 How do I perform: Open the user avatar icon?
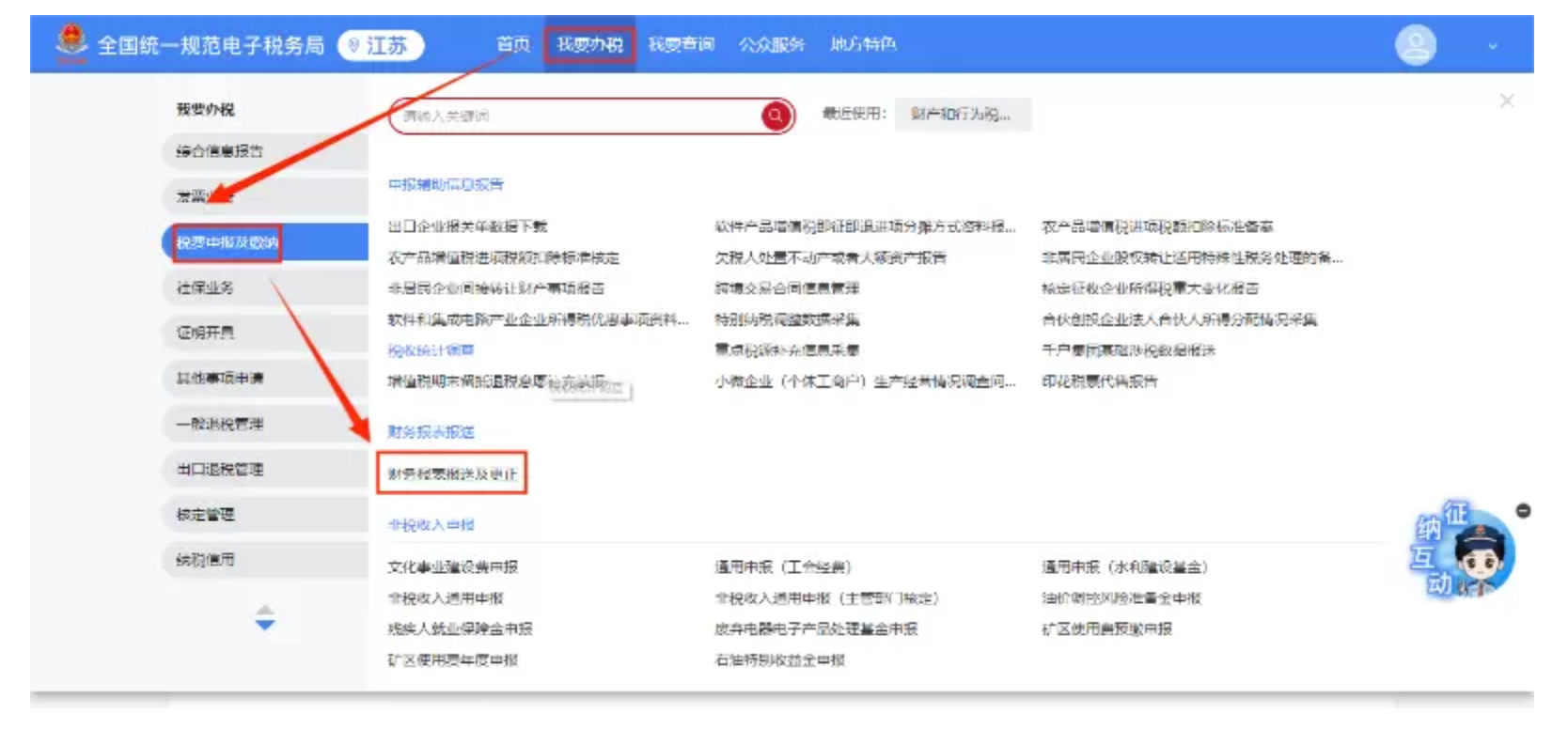click(1415, 45)
